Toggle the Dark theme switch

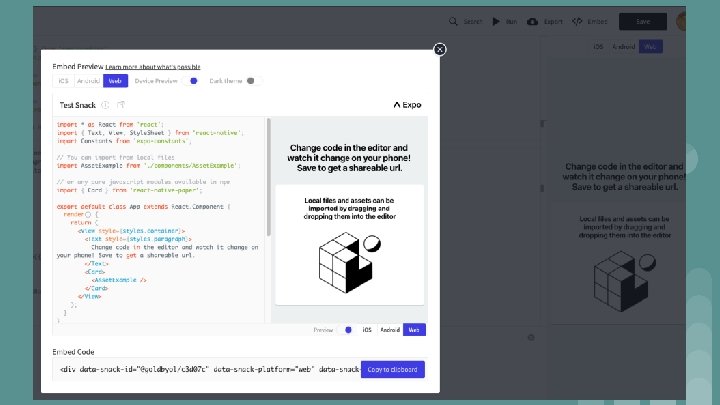252,81
